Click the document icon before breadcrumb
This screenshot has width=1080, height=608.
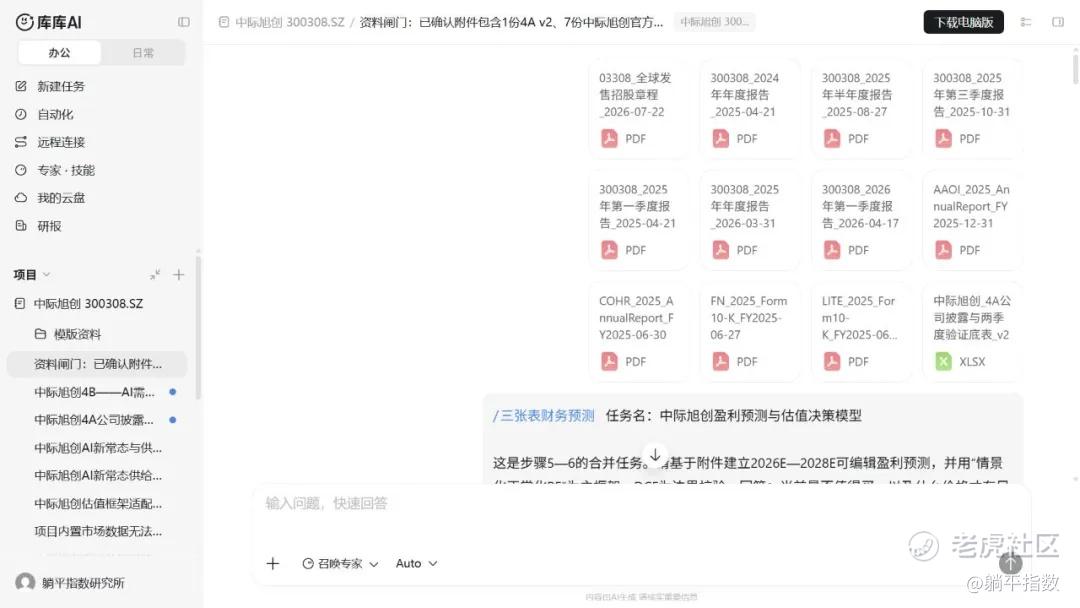[x=224, y=22]
